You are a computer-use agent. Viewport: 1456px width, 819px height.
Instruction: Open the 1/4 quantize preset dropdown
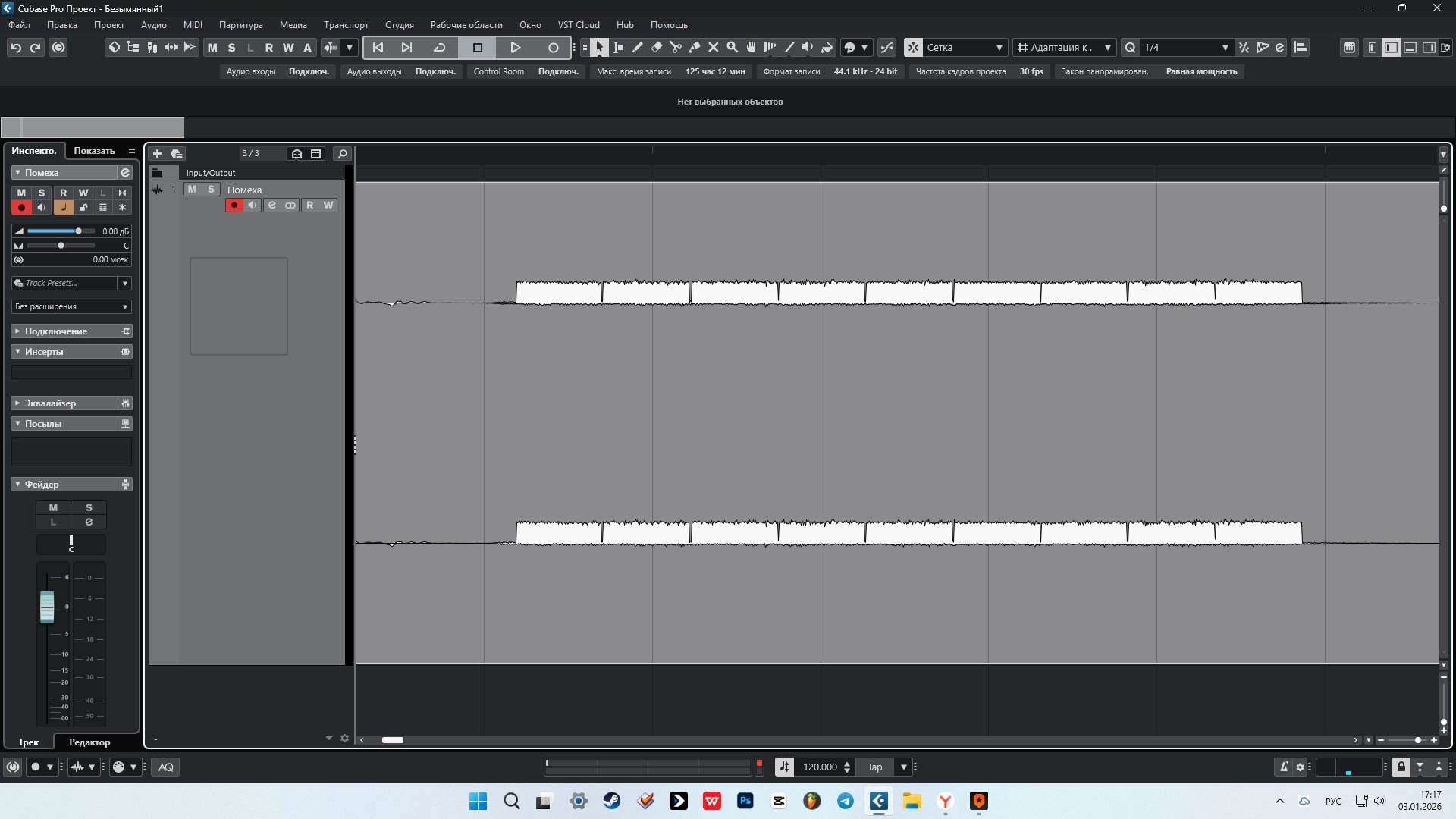[x=1186, y=47]
